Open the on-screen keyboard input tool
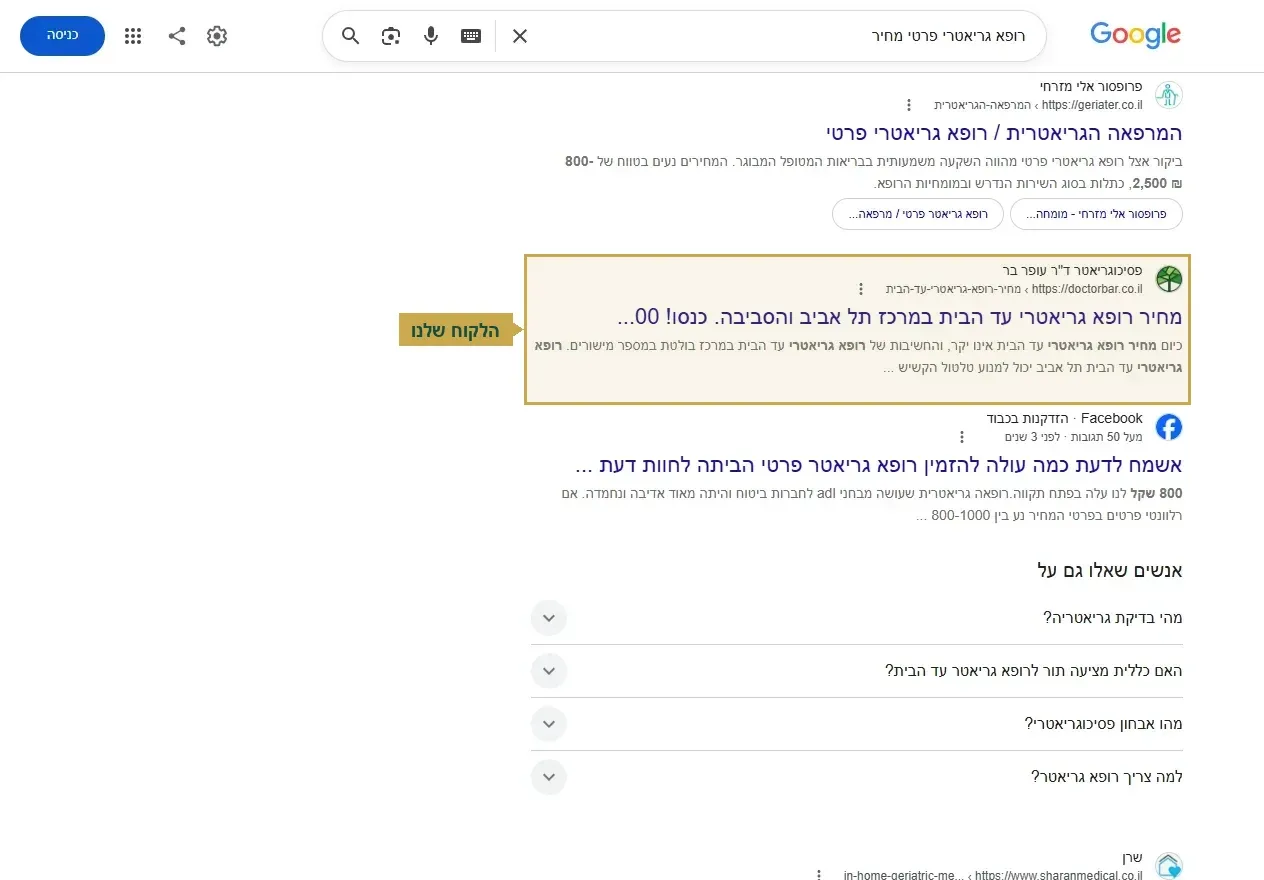1264x880 pixels. tap(471, 36)
